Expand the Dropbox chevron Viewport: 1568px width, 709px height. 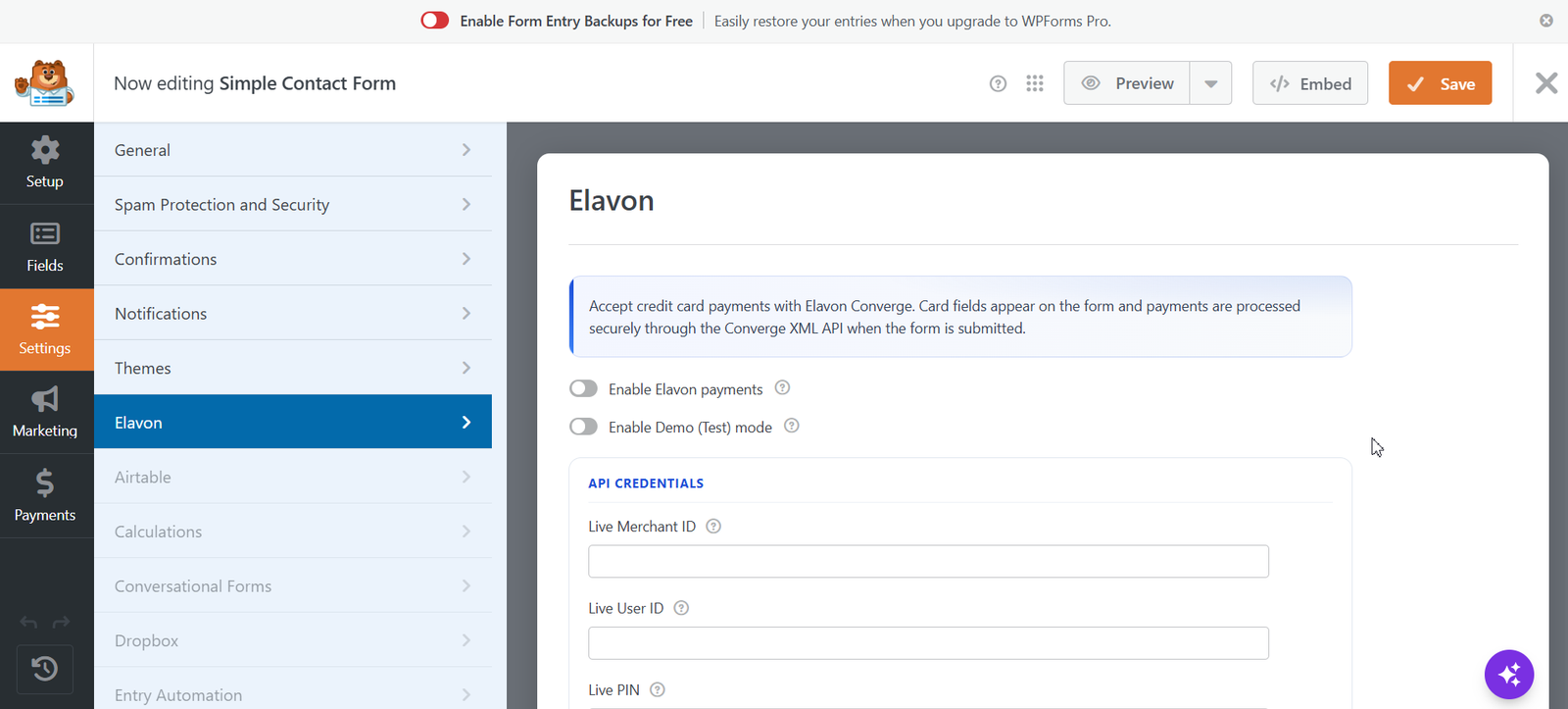(x=466, y=640)
